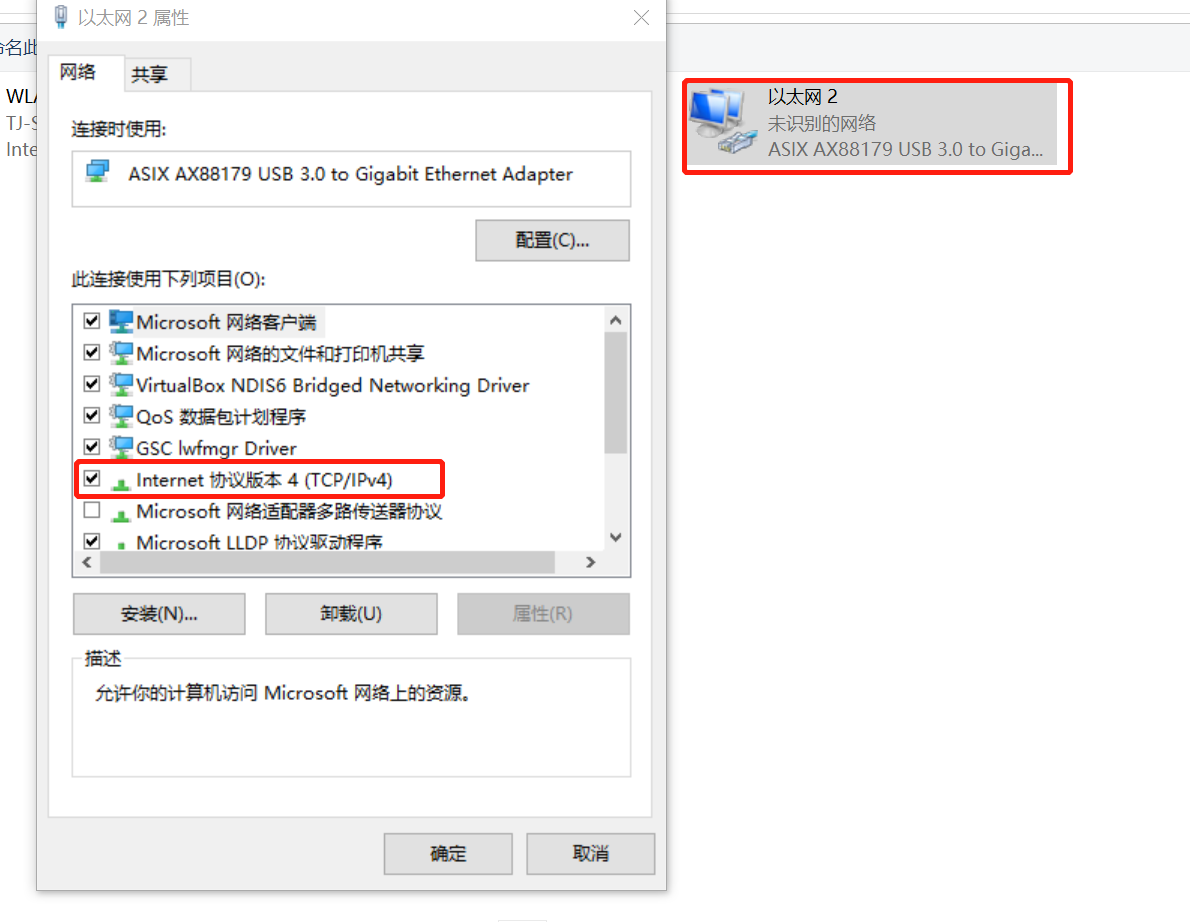Open adapter settings with 配置(C)... button

click(552, 241)
